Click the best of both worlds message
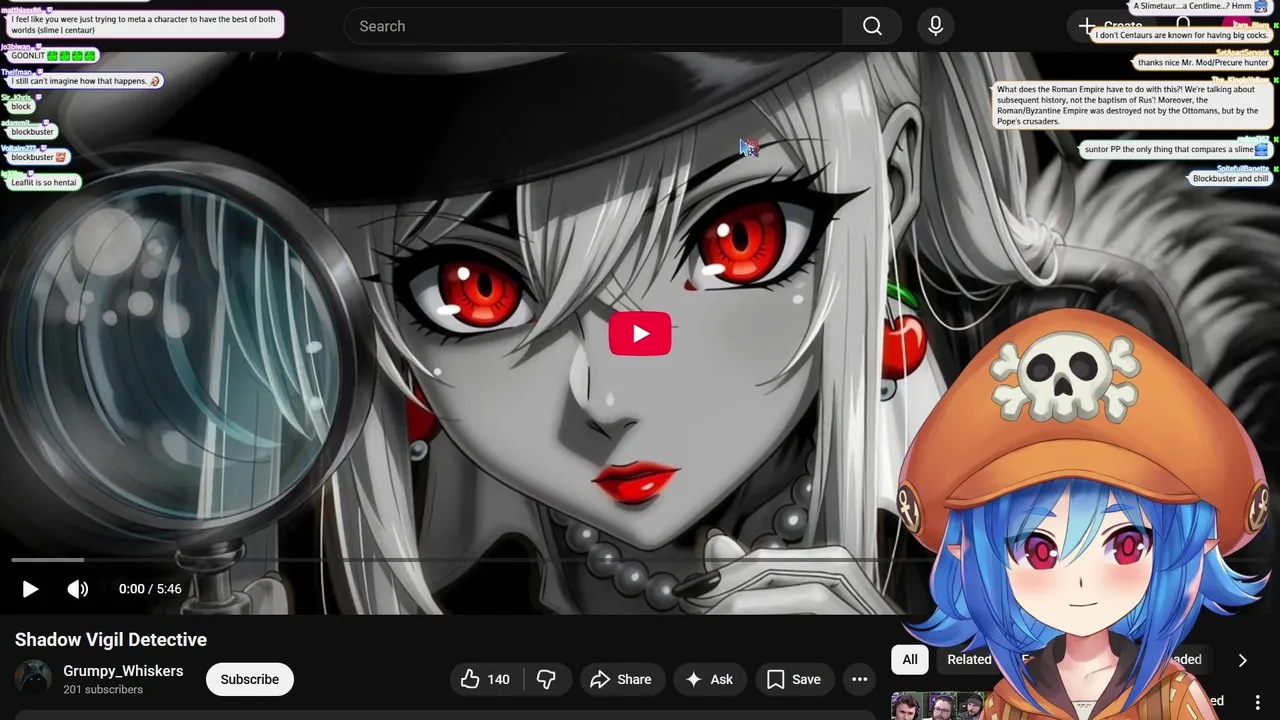 pos(144,25)
